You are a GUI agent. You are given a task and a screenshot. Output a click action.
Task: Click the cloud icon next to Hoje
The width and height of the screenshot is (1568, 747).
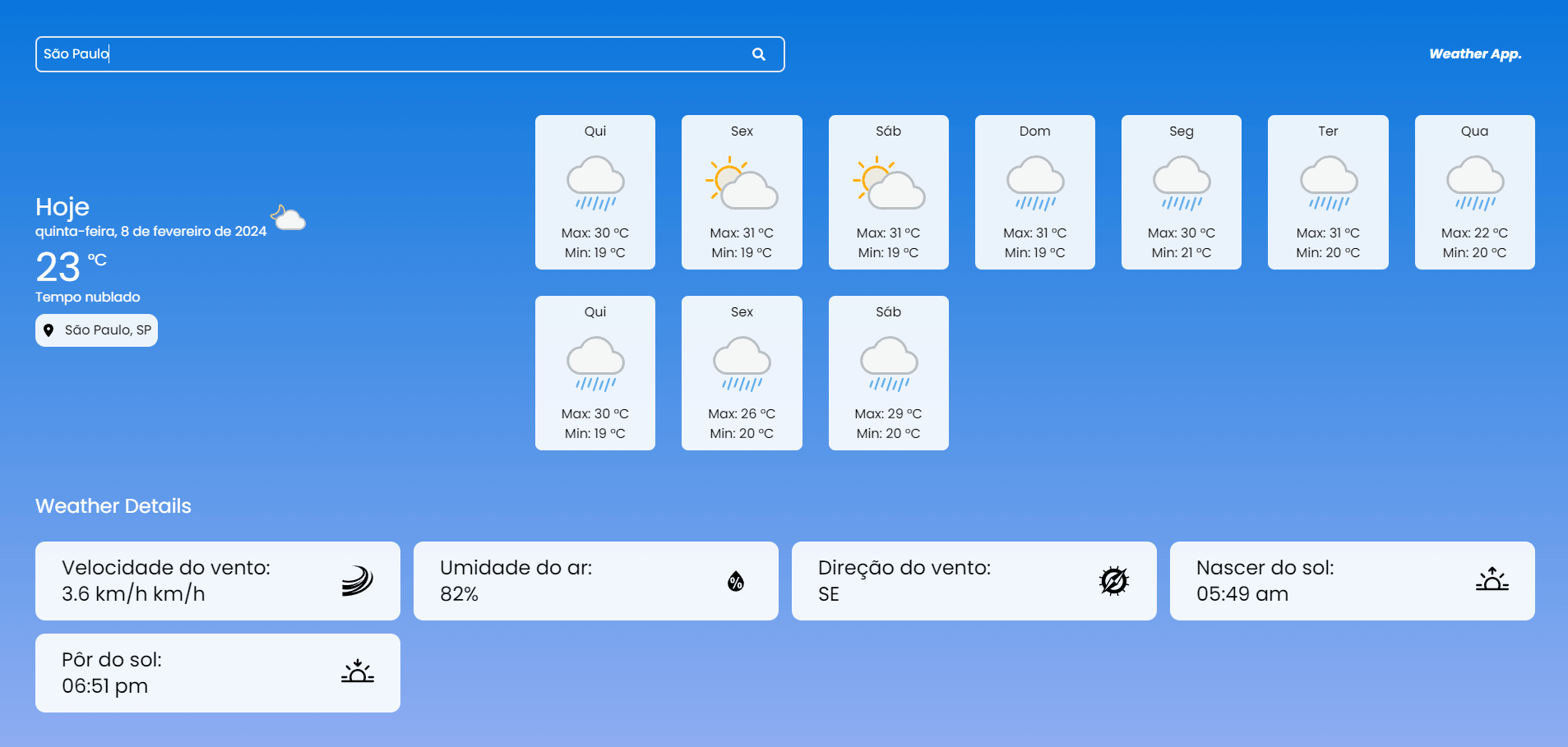coord(287,217)
